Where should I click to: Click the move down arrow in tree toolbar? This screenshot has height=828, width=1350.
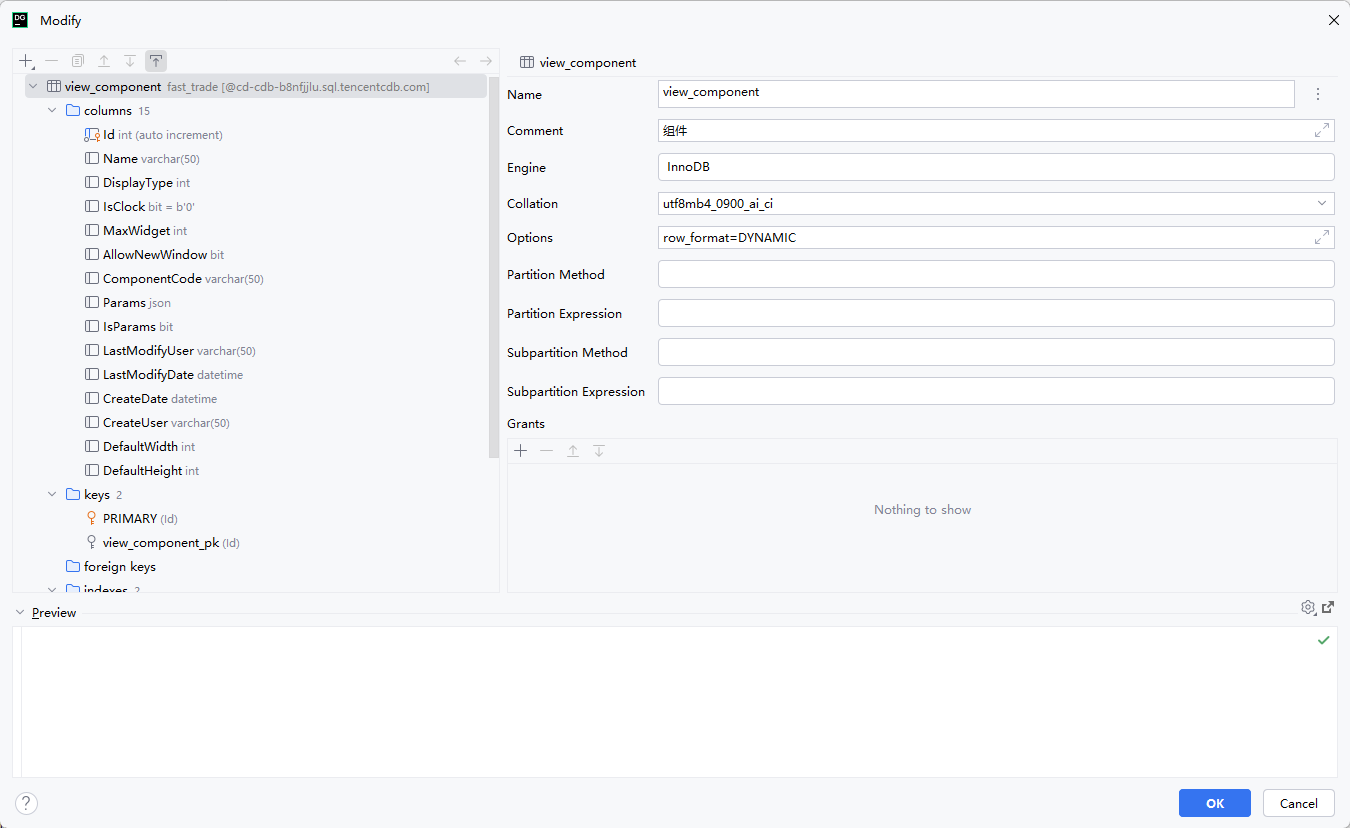tap(130, 61)
